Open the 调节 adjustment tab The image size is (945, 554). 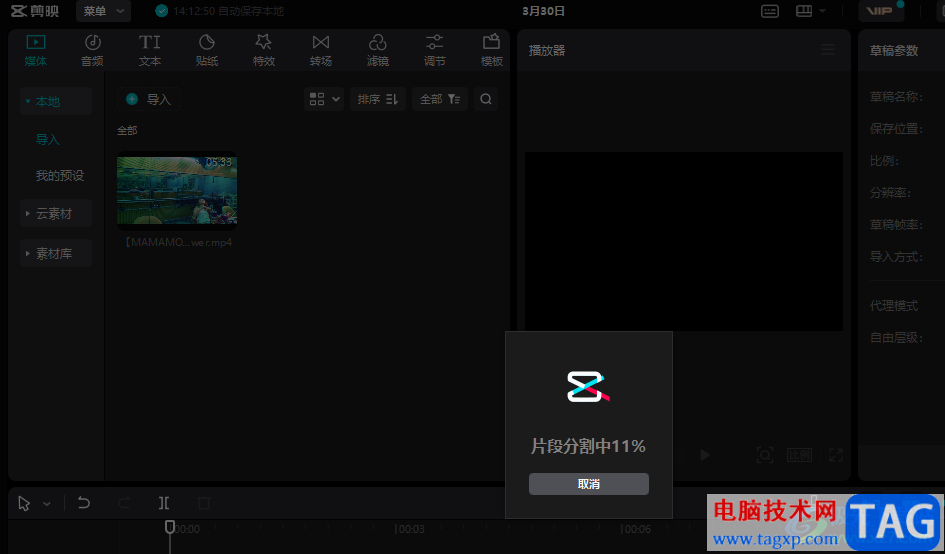tap(435, 51)
